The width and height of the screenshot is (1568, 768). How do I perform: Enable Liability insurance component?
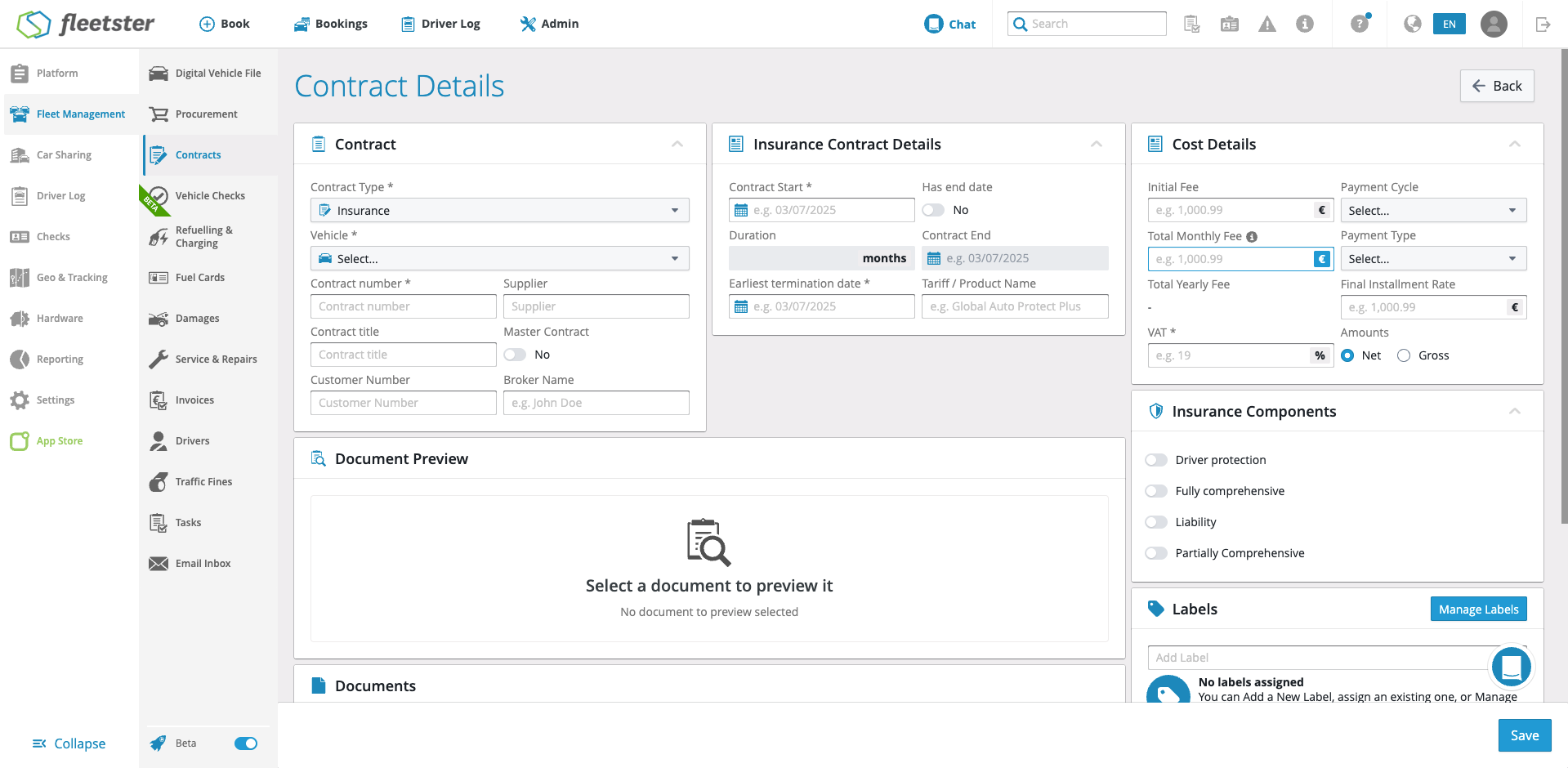tap(1156, 522)
